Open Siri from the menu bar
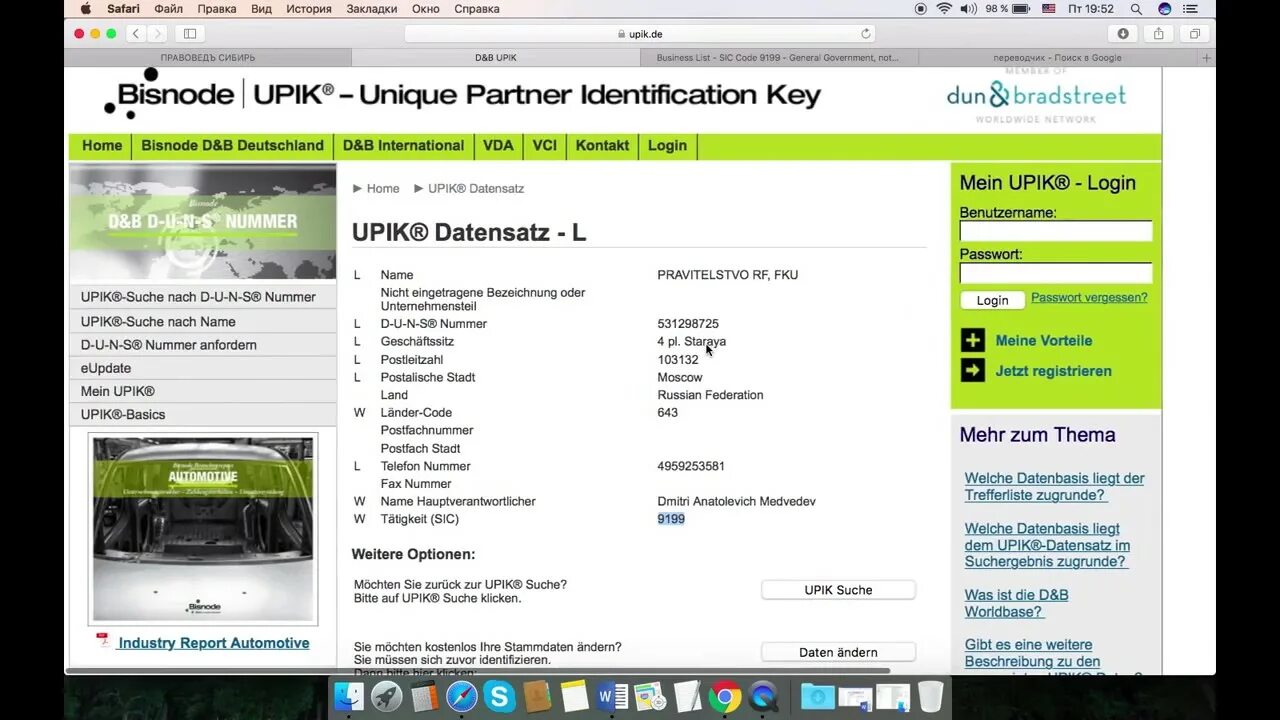 tap(1165, 9)
